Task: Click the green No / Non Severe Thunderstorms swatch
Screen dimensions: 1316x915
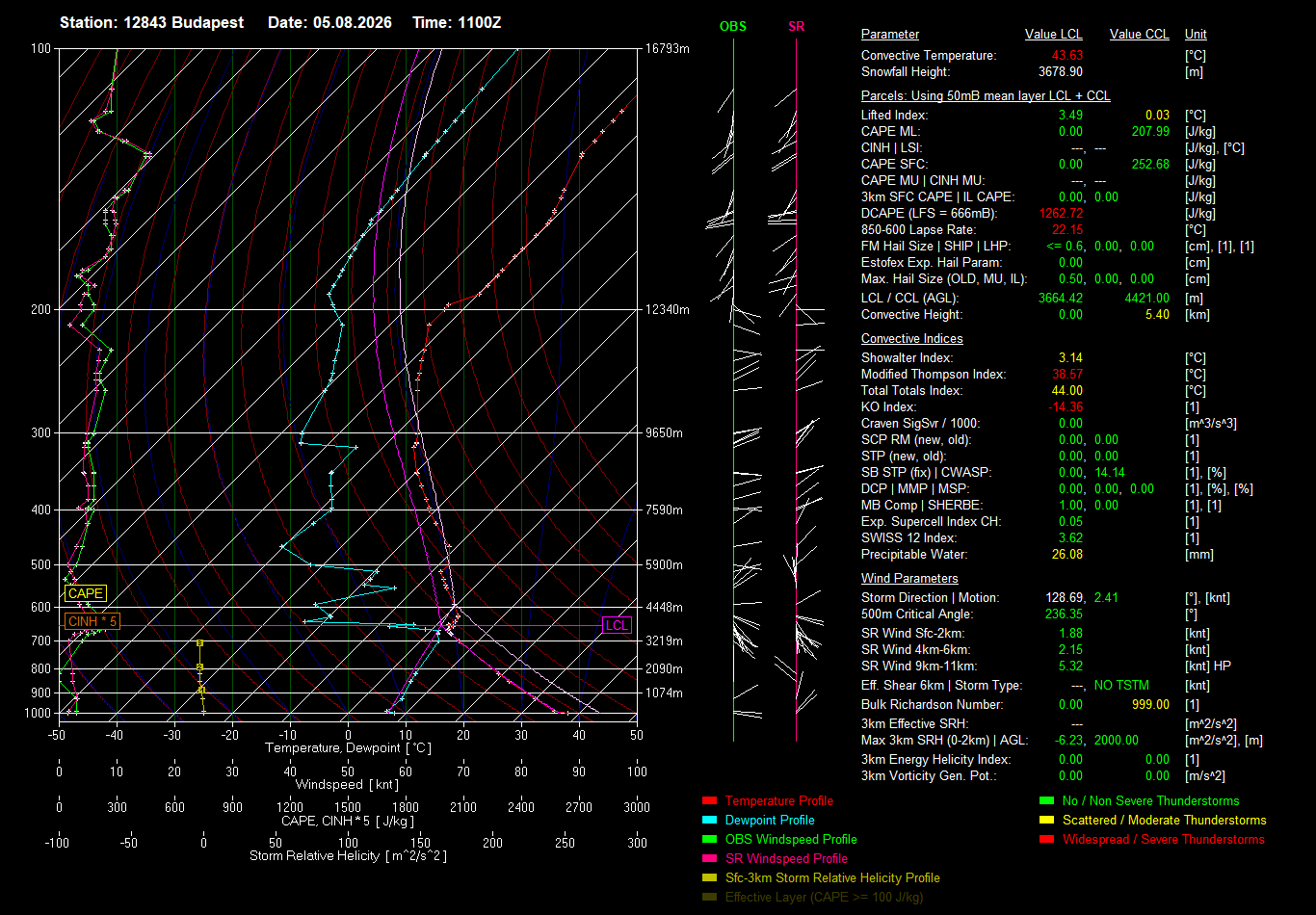Action: [1047, 800]
